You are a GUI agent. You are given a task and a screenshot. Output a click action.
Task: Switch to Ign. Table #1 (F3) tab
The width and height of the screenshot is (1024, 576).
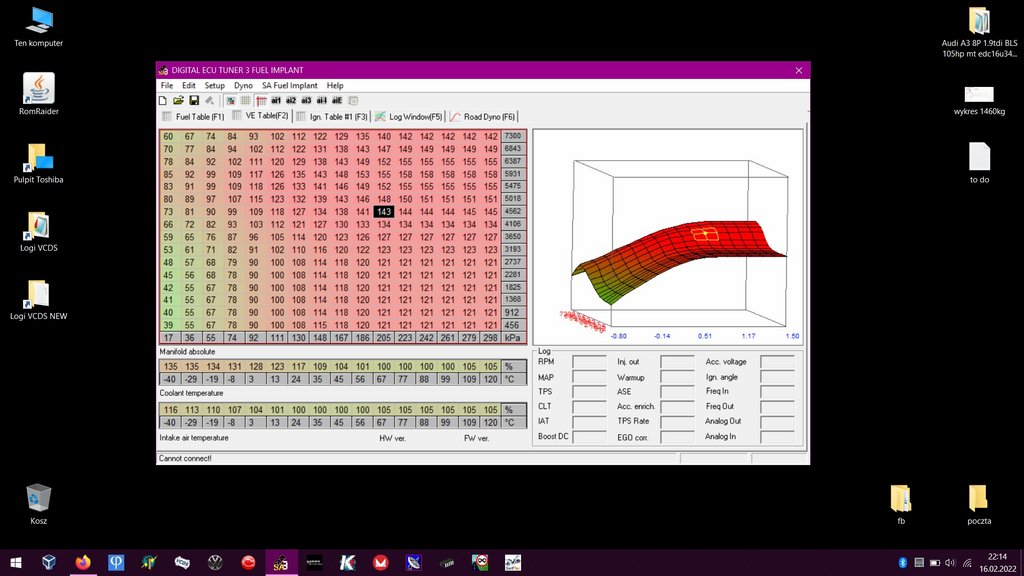[x=332, y=117]
